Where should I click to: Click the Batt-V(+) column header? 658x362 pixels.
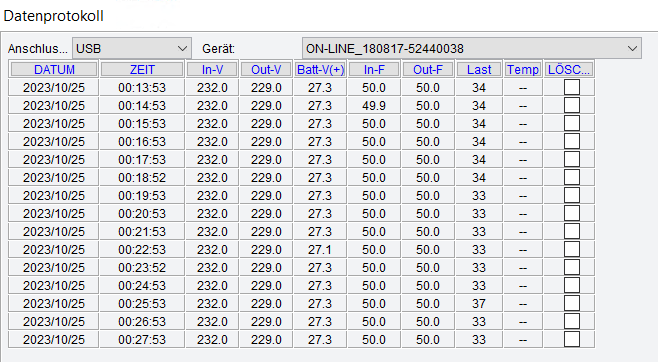point(320,70)
